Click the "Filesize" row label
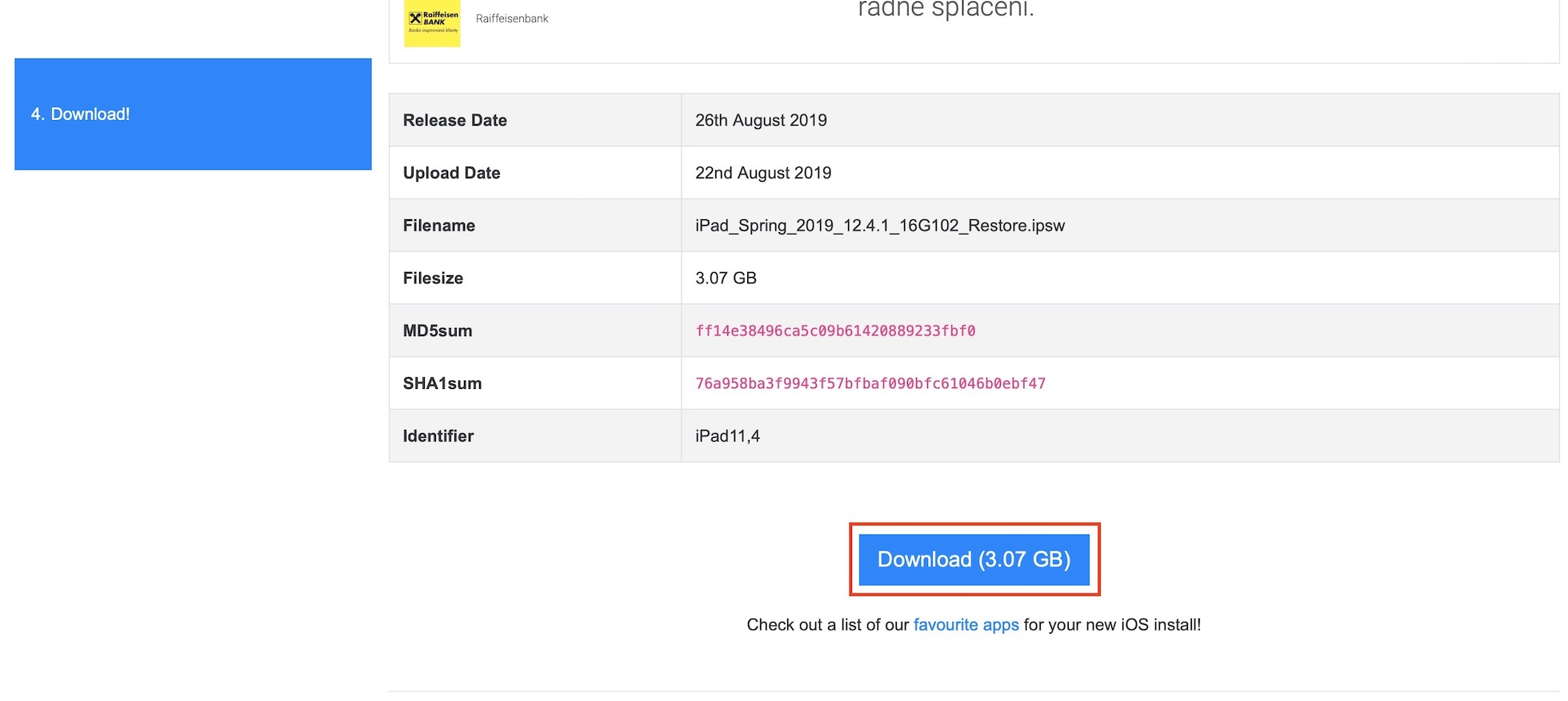Screen dimensions: 1568x701 tap(434, 278)
